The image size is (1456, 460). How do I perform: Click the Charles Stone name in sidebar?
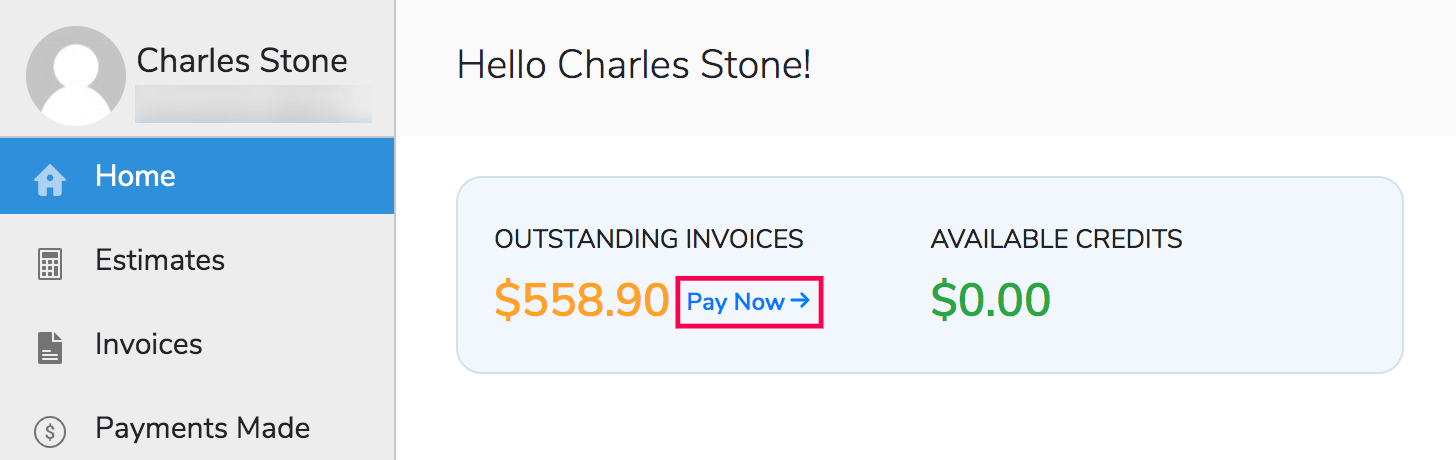pyautogui.click(x=242, y=61)
